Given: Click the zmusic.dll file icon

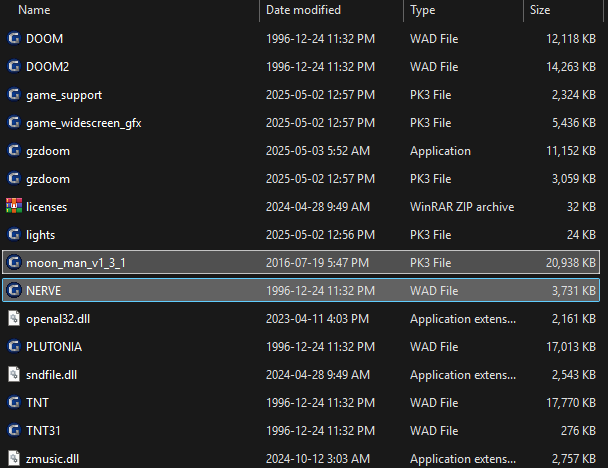Looking at the screenshot, I should coord(14,458).
